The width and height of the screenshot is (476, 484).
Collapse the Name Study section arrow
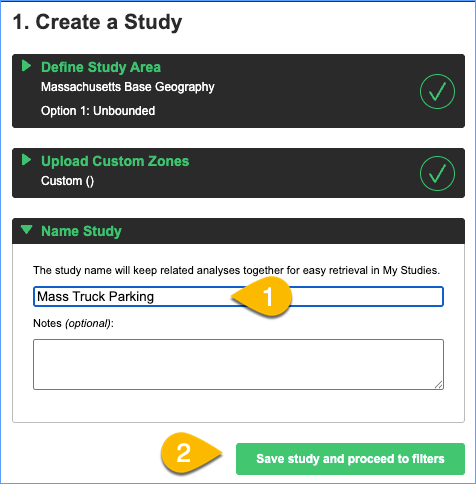click(x=26, y=230)
